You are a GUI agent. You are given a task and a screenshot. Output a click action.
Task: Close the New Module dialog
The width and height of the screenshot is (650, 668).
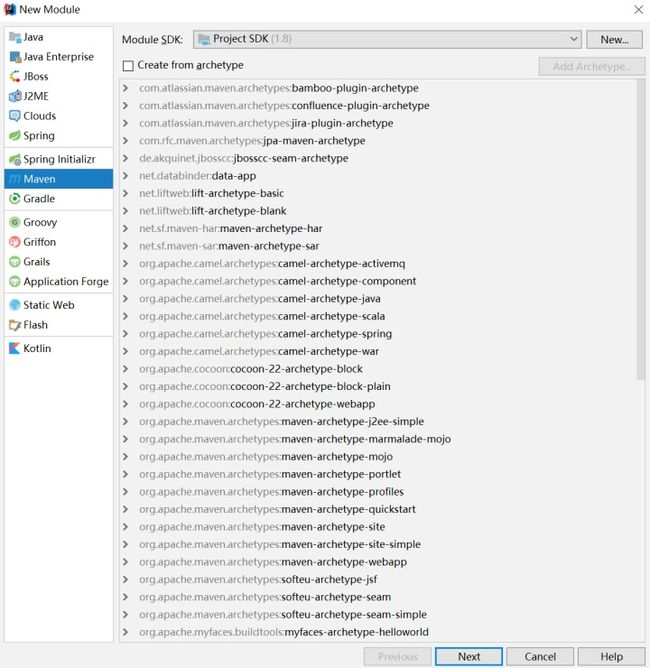point(638,9)
